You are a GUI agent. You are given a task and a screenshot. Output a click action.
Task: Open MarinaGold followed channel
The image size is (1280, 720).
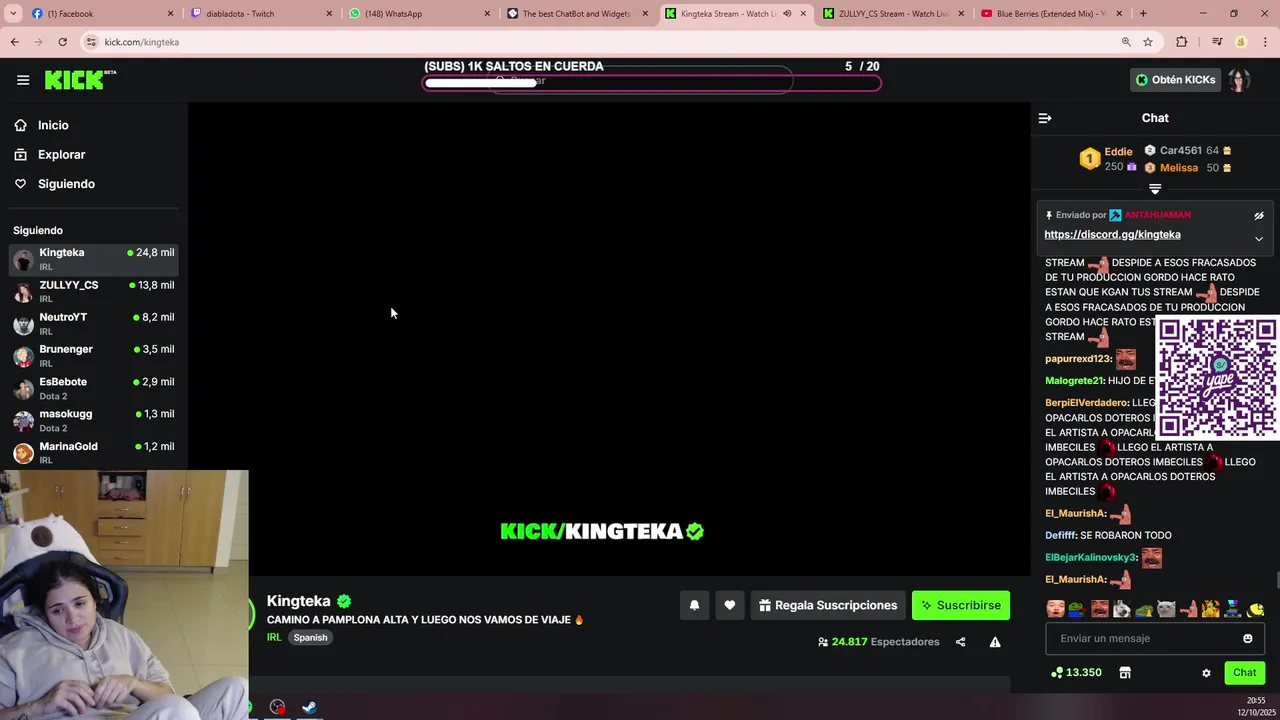point(94,452)
